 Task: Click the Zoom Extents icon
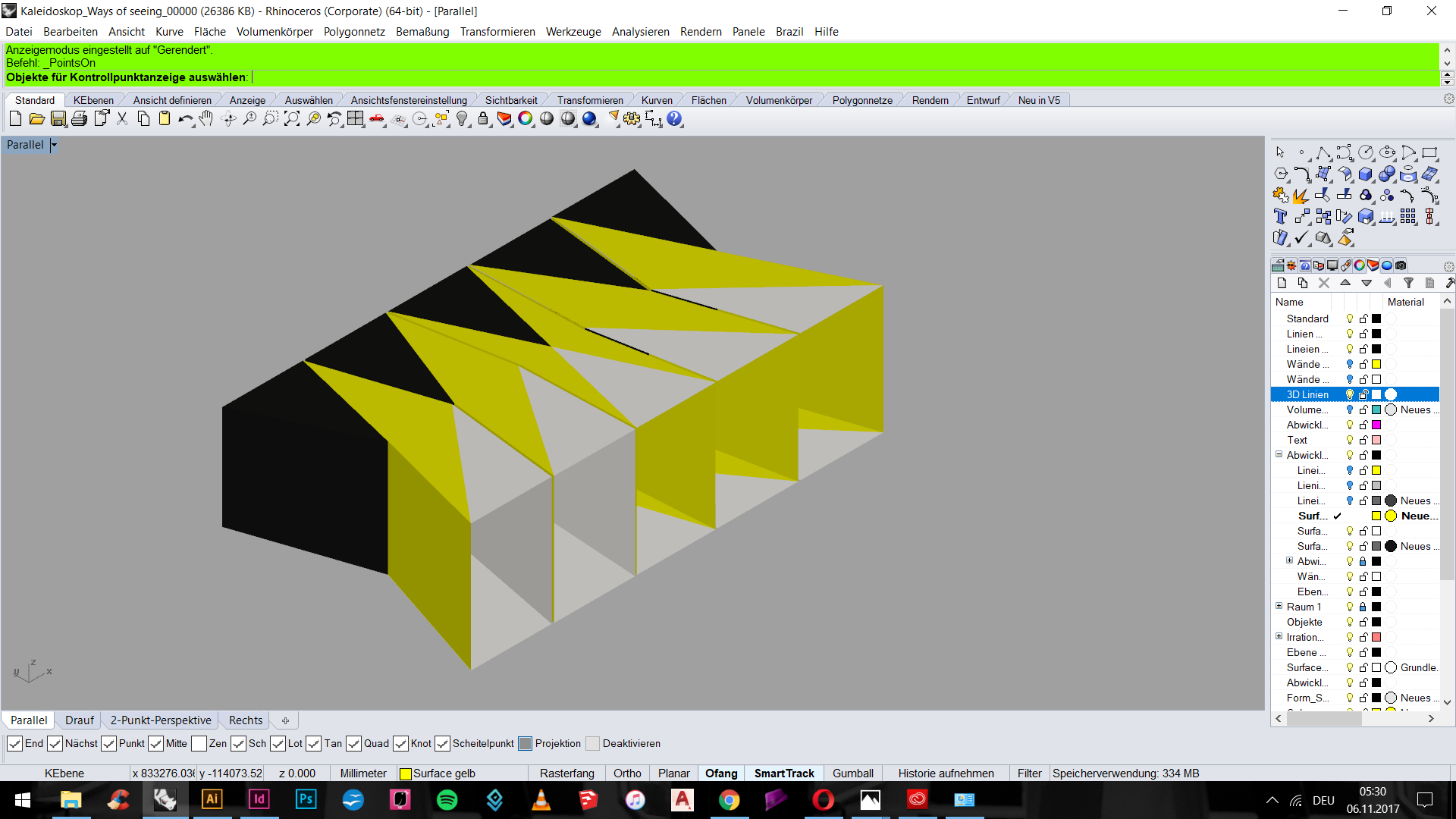coord(292,119)
